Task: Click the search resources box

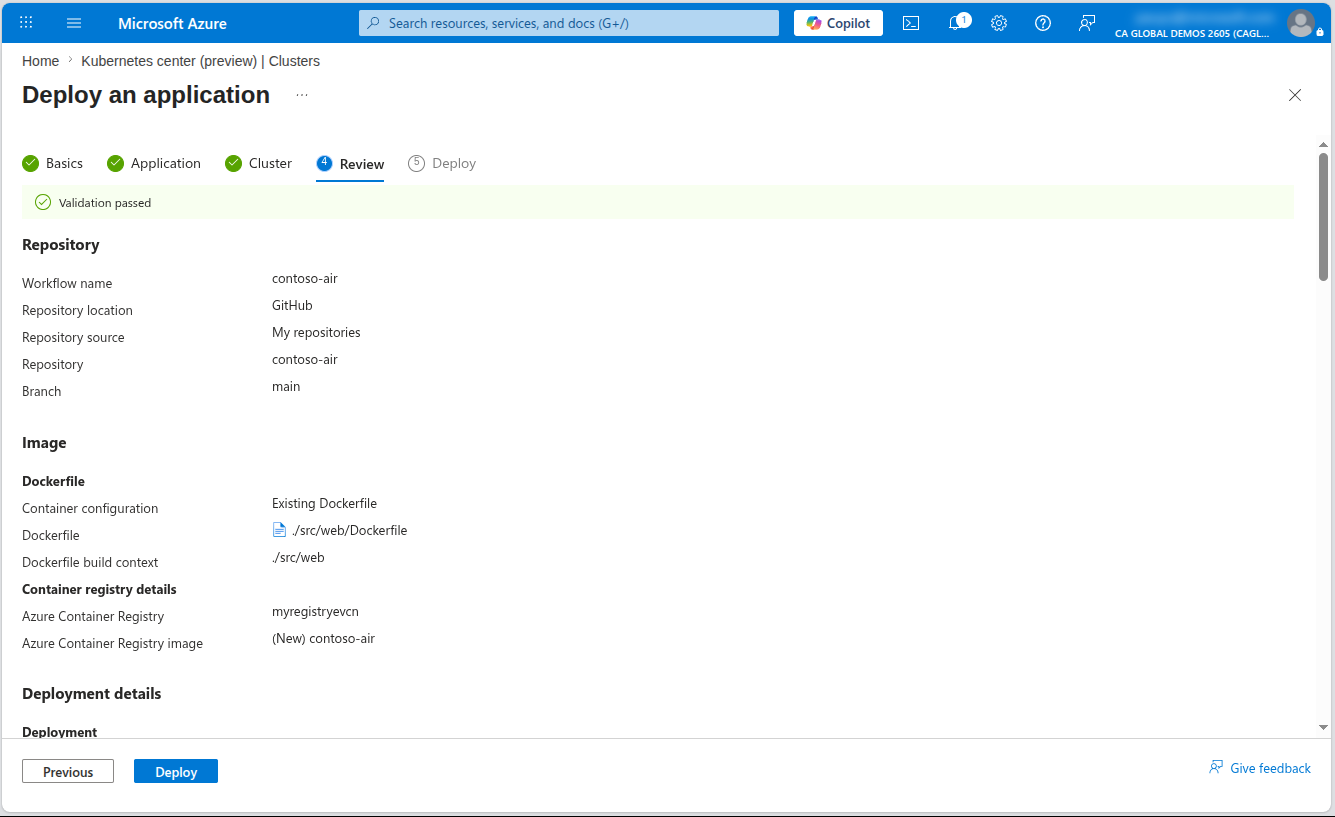Action: tap(569, 23)
